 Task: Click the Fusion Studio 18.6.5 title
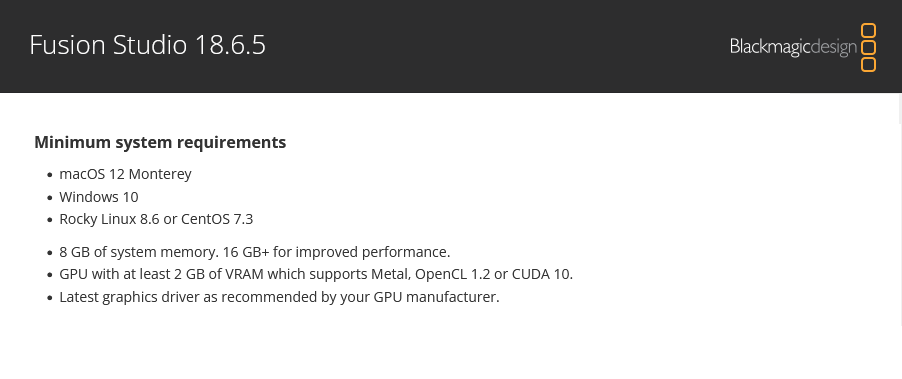click(x=147, y=45)
